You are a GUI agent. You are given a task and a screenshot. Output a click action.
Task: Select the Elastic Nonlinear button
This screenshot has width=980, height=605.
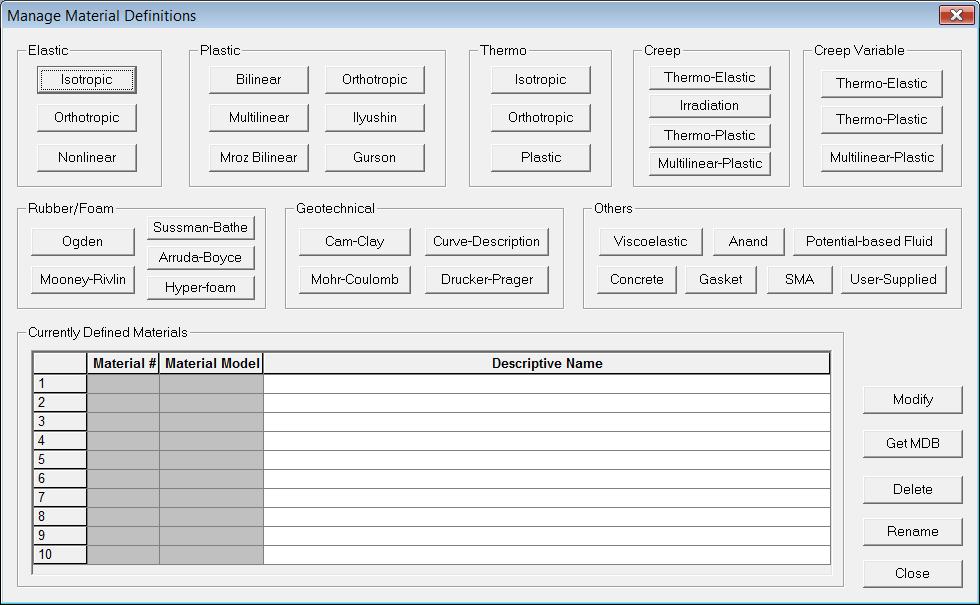pyautogui.click(x=86, y=158)
